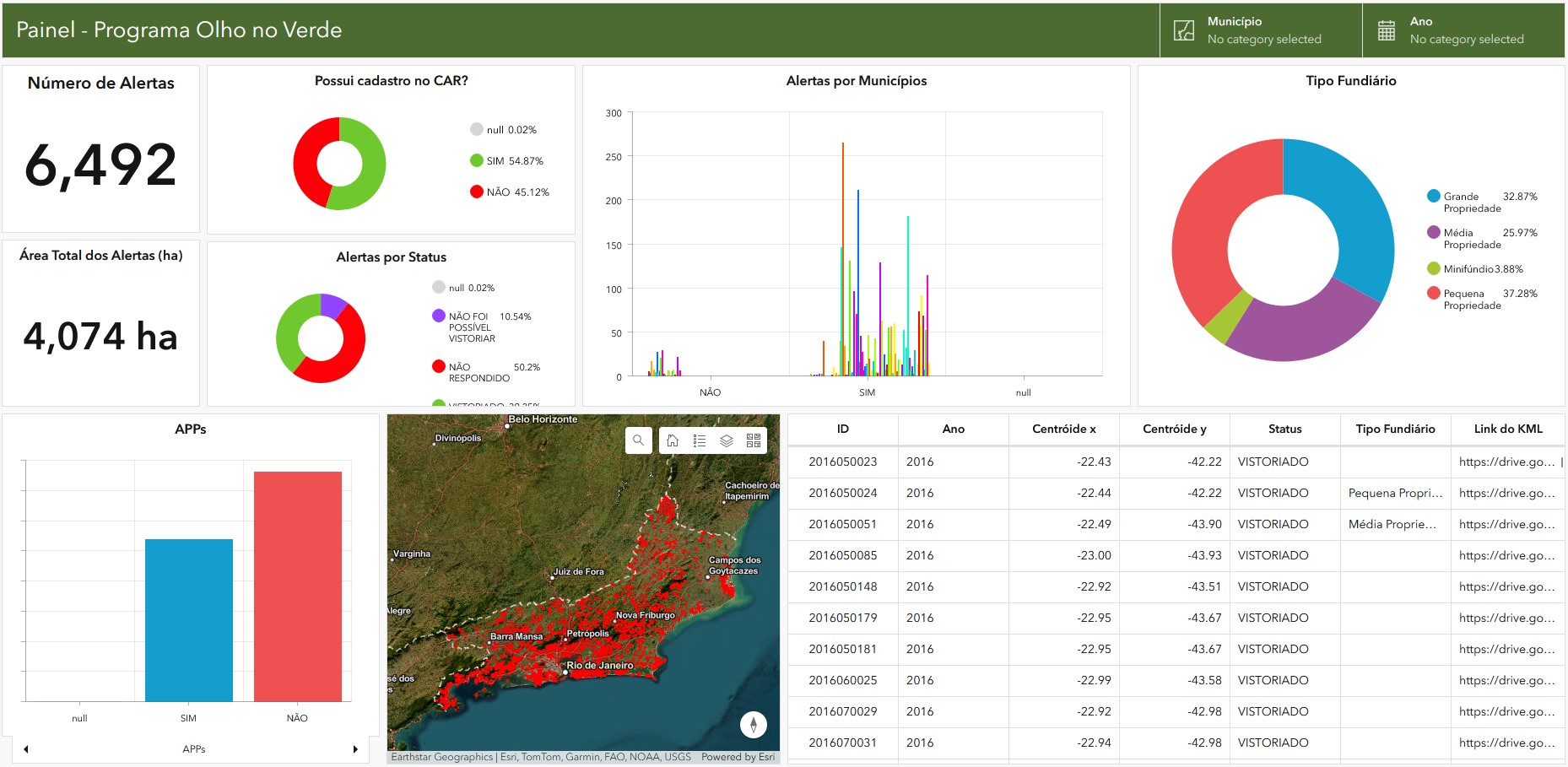Open KML link for alert 2016070031
Image resolution: width=1568 pixels, height=767 pixels.
(x=1506, y=743)
